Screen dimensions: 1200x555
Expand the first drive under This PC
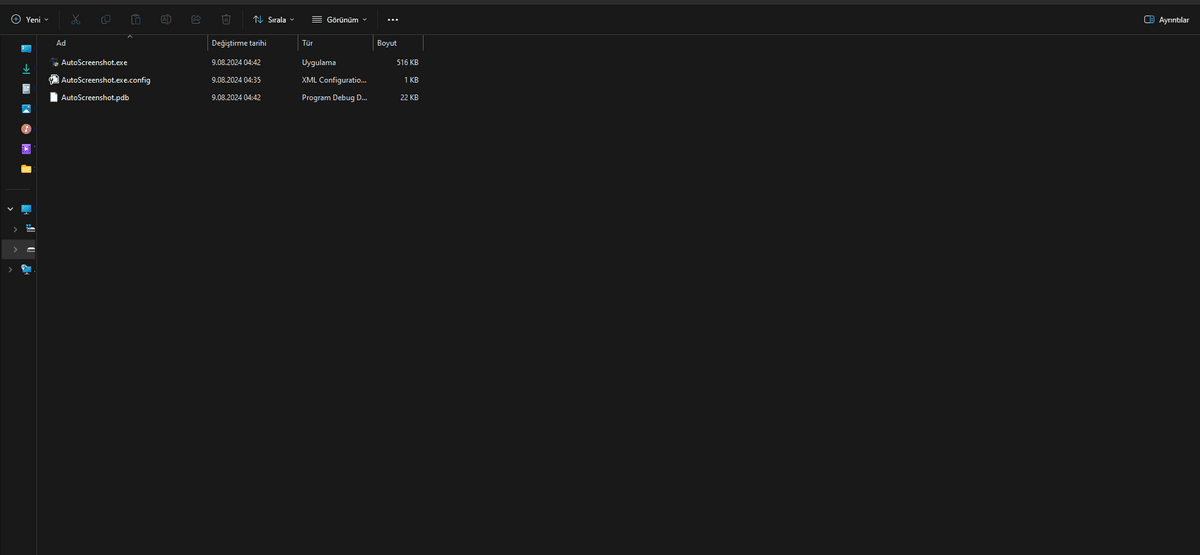point(15,229)
